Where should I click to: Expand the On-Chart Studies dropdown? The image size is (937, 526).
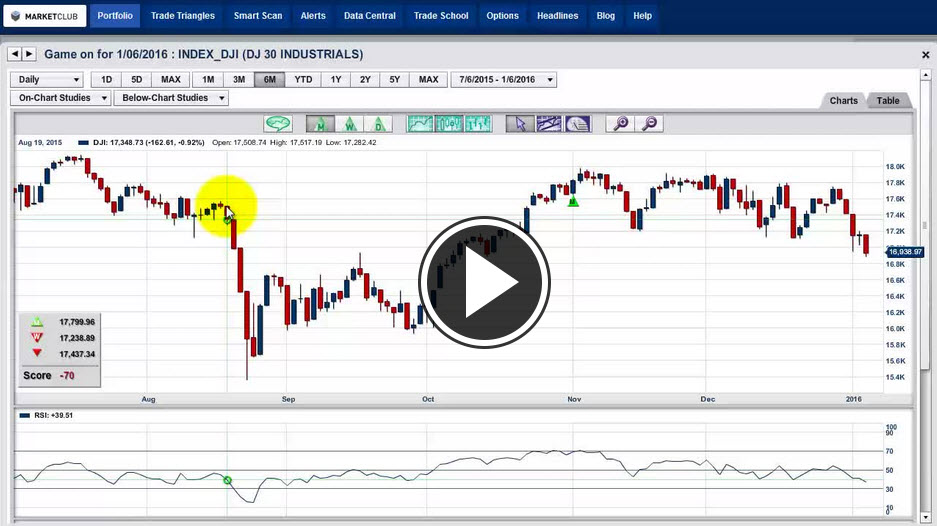61,98
